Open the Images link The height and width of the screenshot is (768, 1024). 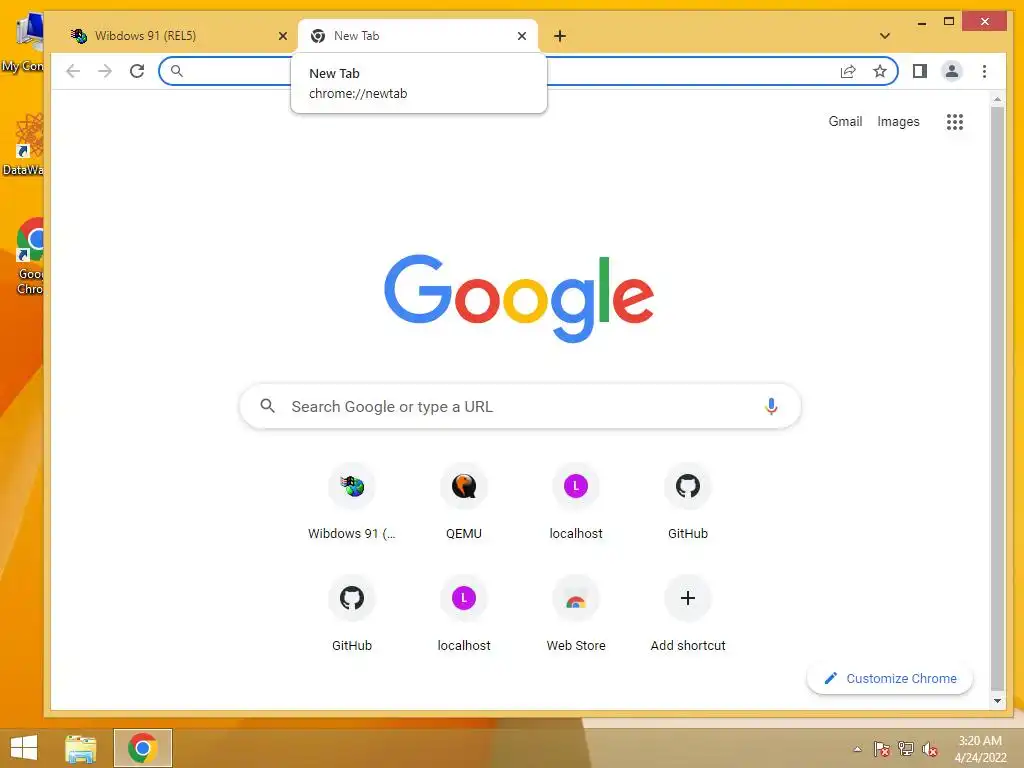click(x=898, y=121)
